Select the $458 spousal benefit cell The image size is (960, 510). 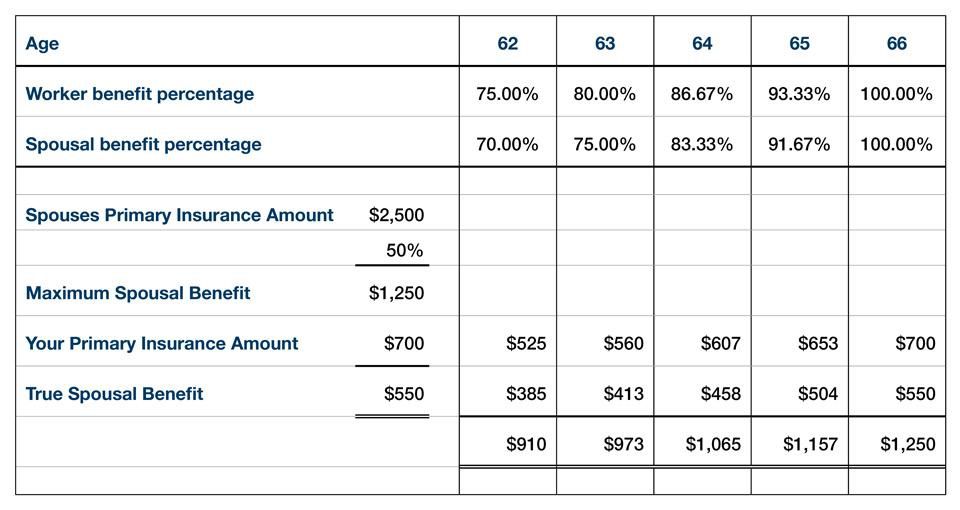[x=720, y=394]
